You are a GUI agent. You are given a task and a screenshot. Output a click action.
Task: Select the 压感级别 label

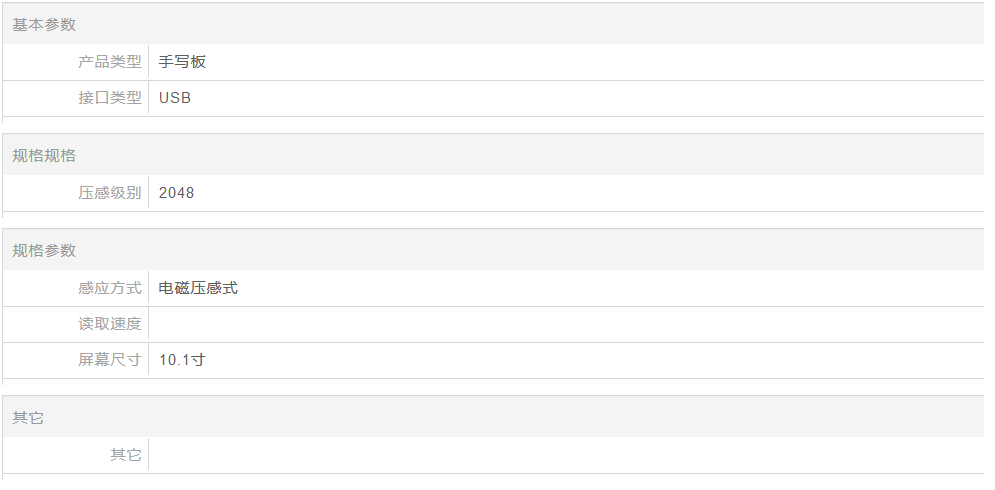pos(110,193)
